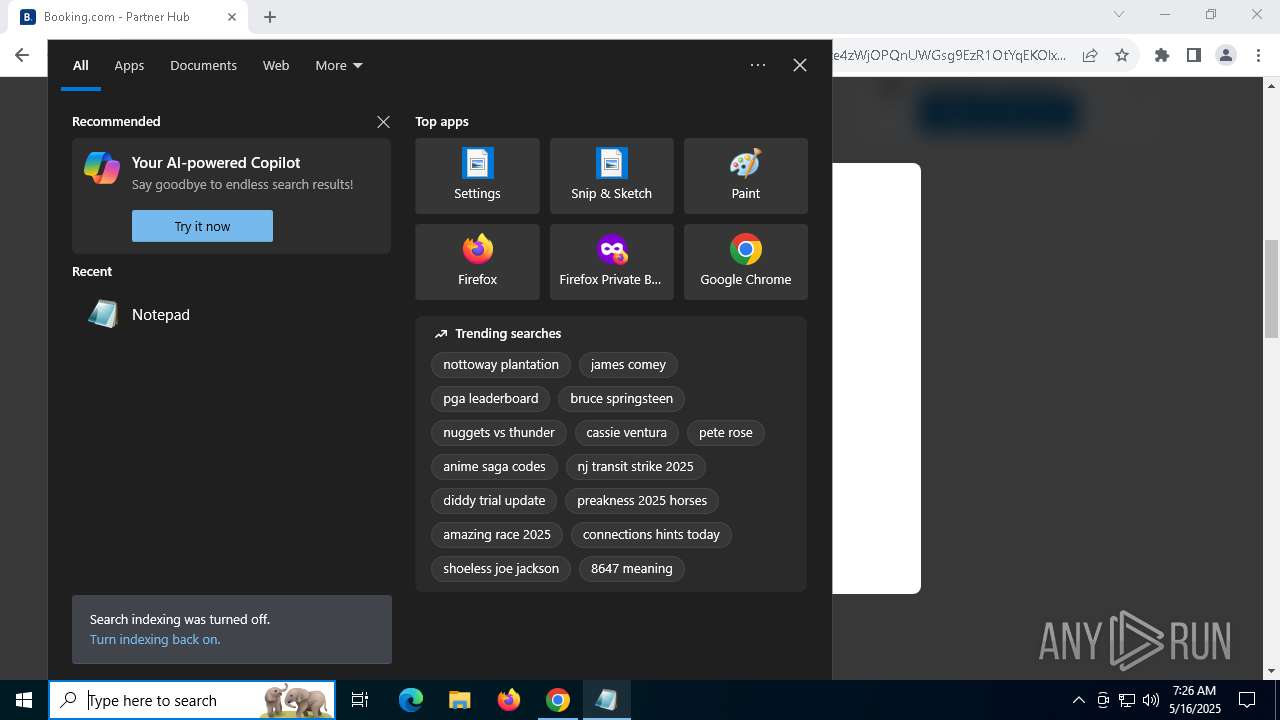Search trending bruce springsteen
The height and width of the screenshot is (720, 1280).
coord(621,399)
